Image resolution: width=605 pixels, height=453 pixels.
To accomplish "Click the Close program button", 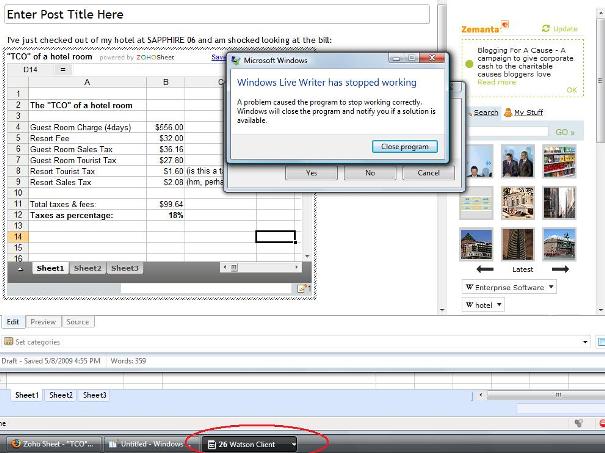I will click(x=405, y=147).
